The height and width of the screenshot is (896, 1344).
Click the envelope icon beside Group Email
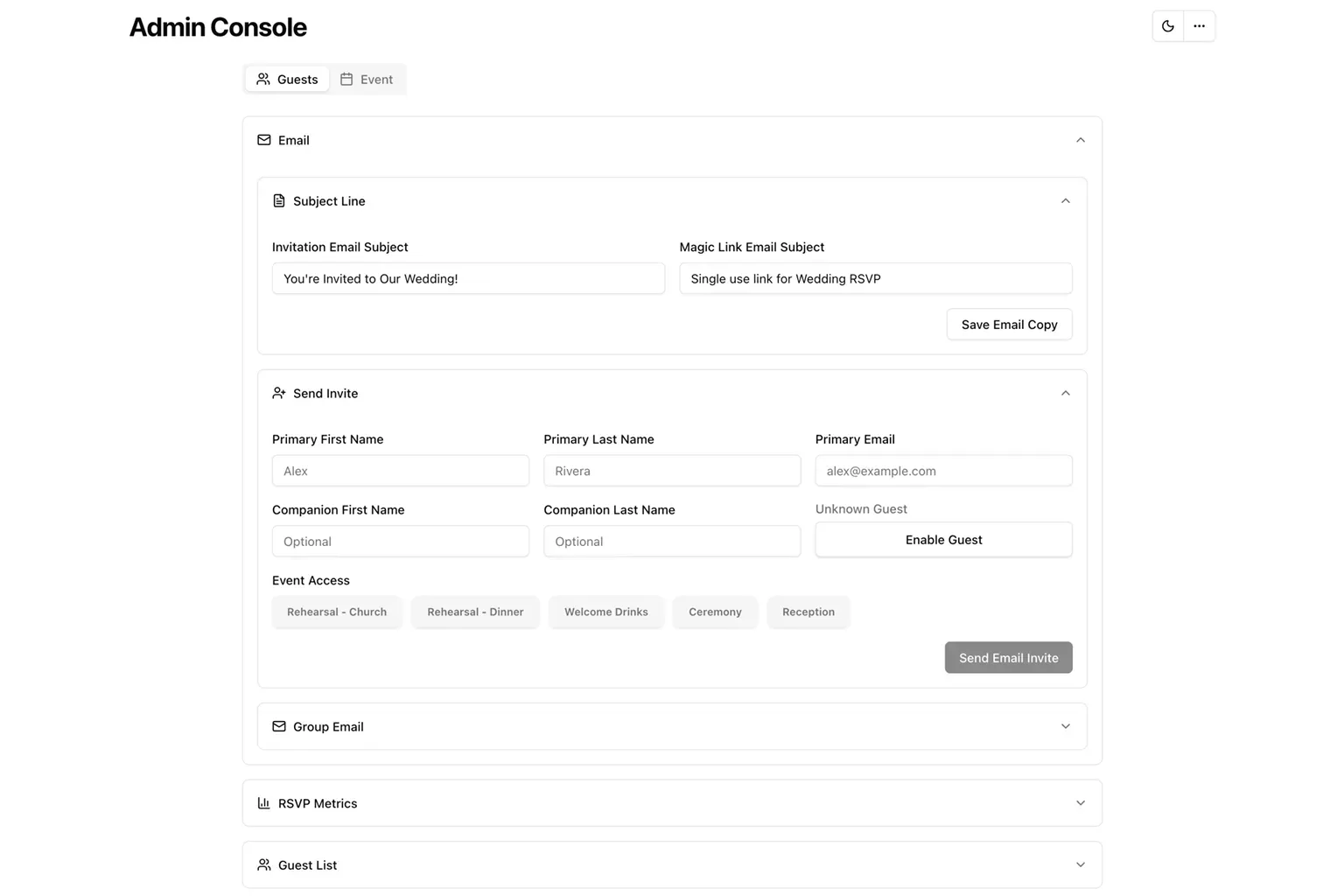279,726
